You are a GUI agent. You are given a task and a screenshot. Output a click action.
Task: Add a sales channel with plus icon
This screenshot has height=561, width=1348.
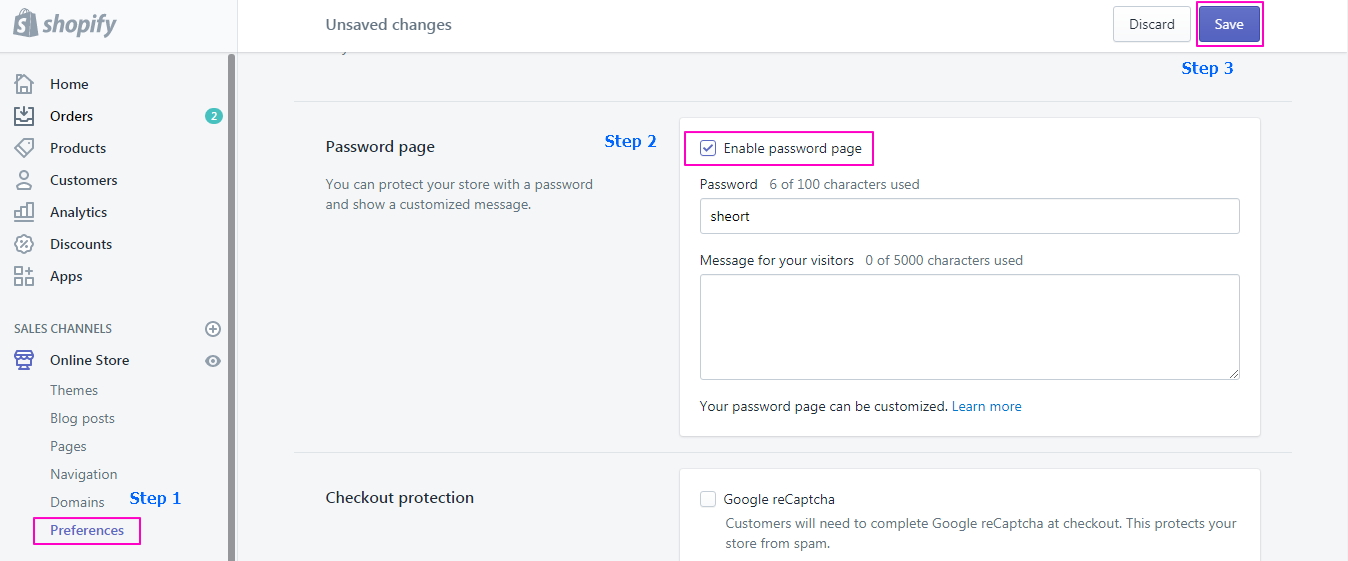(212, 329)
